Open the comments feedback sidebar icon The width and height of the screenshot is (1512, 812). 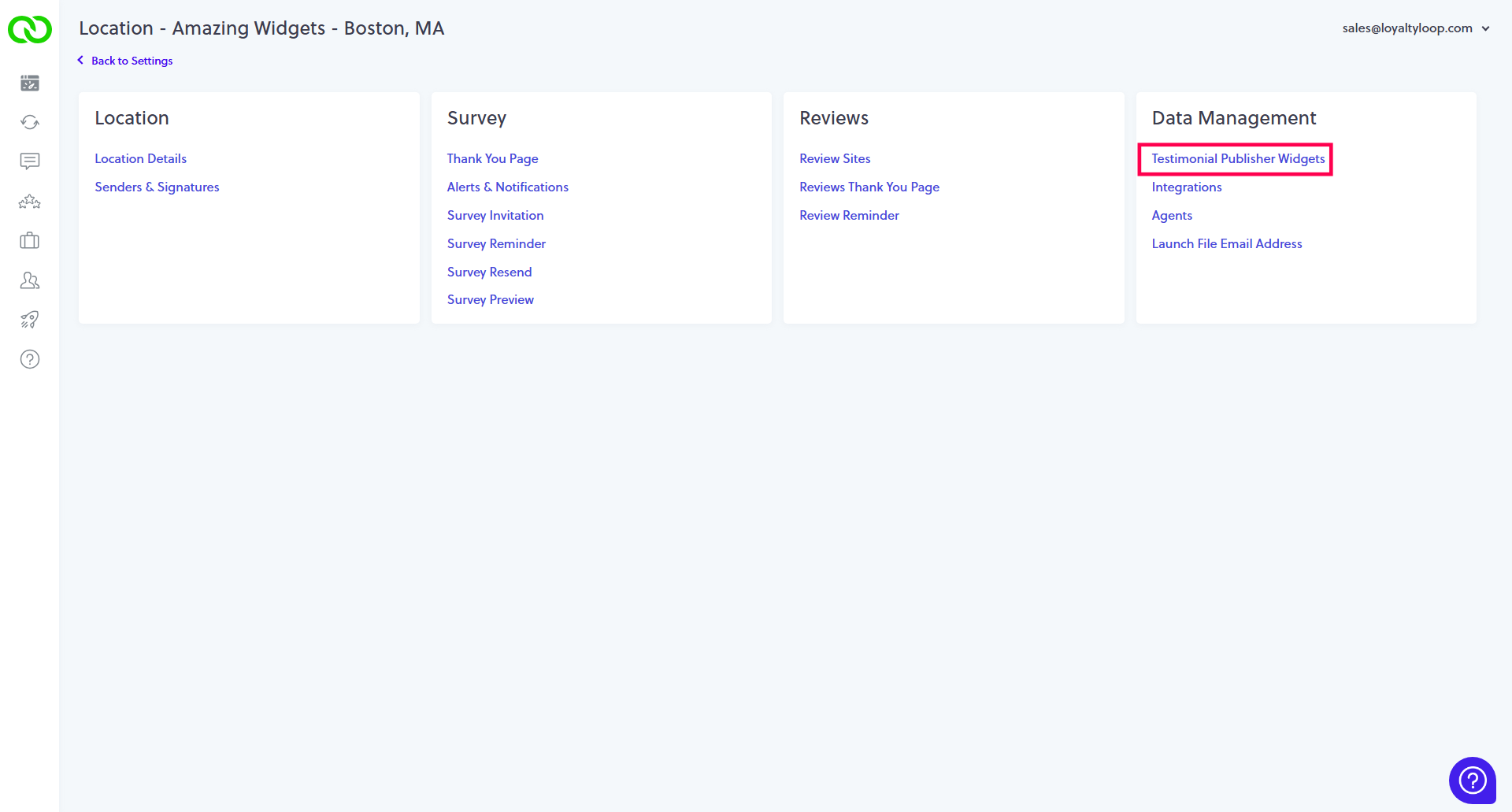(30, 161)
